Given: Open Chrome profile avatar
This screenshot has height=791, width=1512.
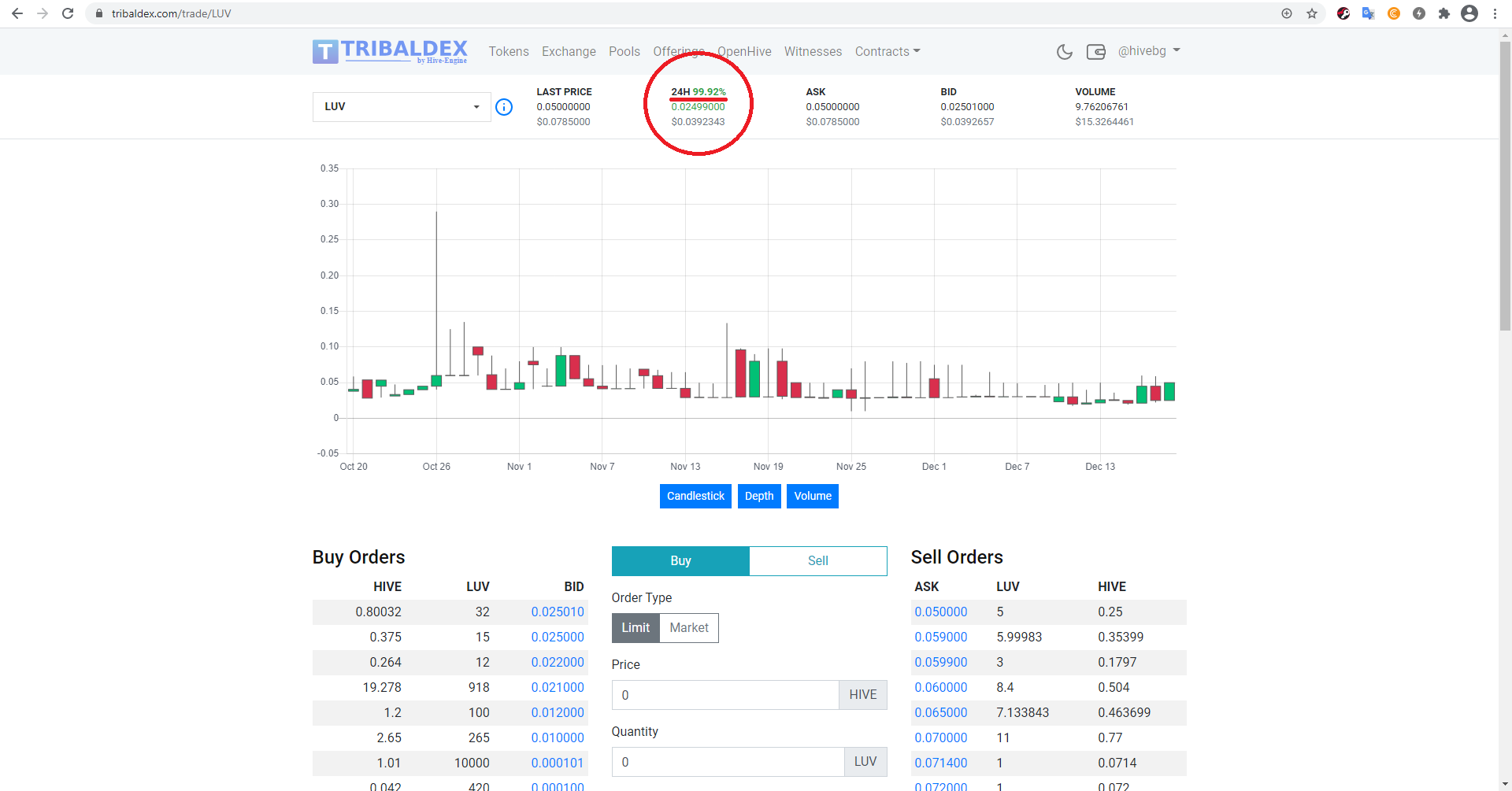Looking at the screenshot, I should tap(1469, 13).
